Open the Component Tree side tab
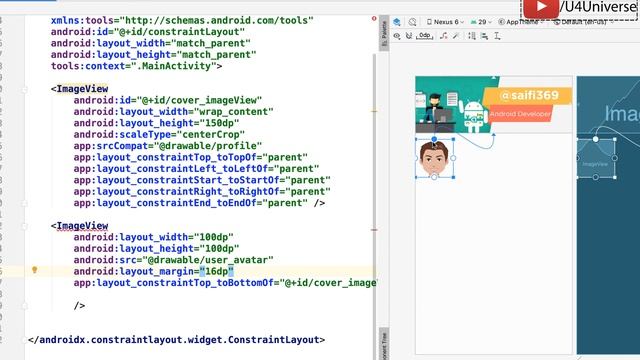Viewport: 640px width, 360px height. [384, 344]
